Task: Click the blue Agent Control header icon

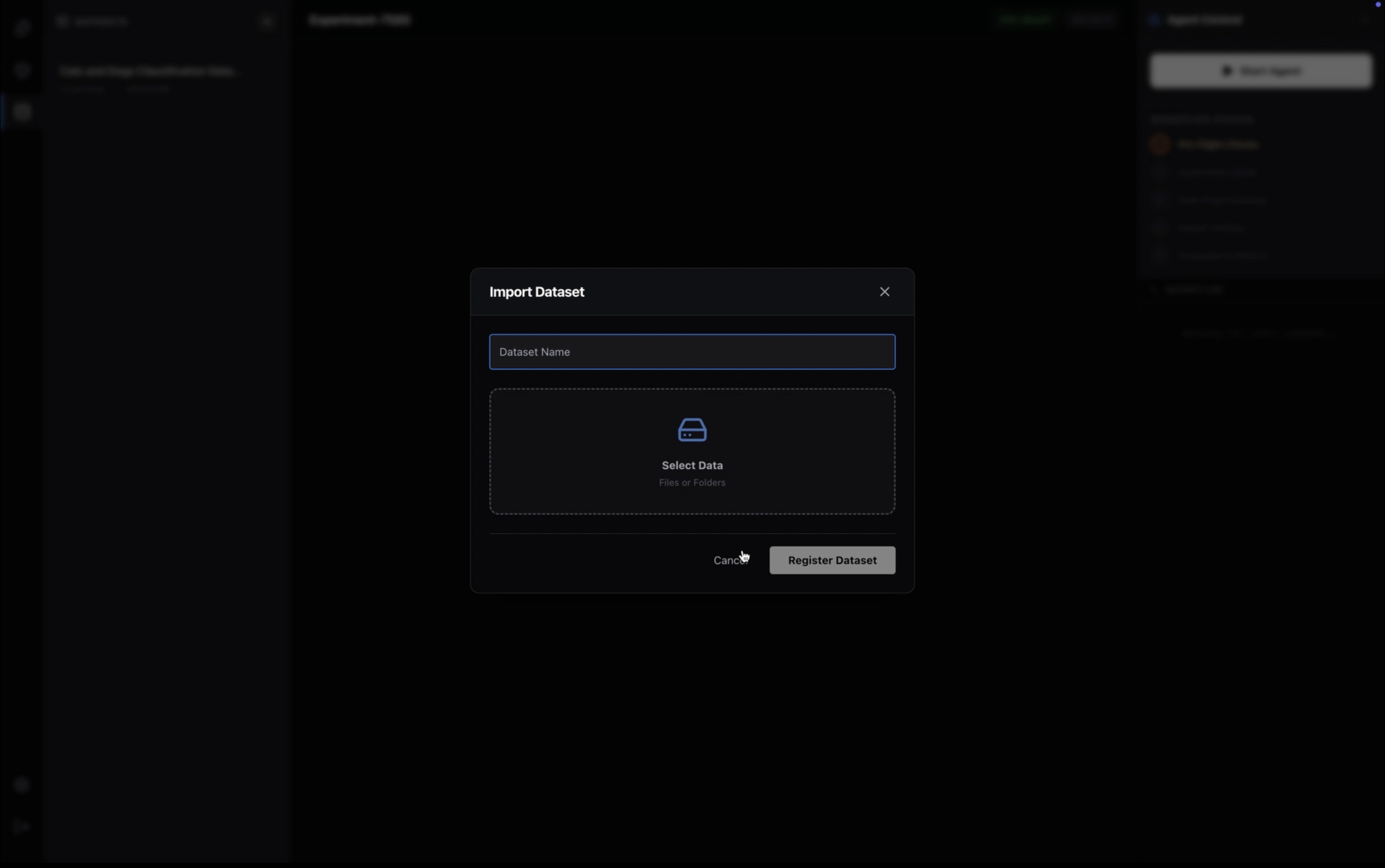Action: 1154,21
